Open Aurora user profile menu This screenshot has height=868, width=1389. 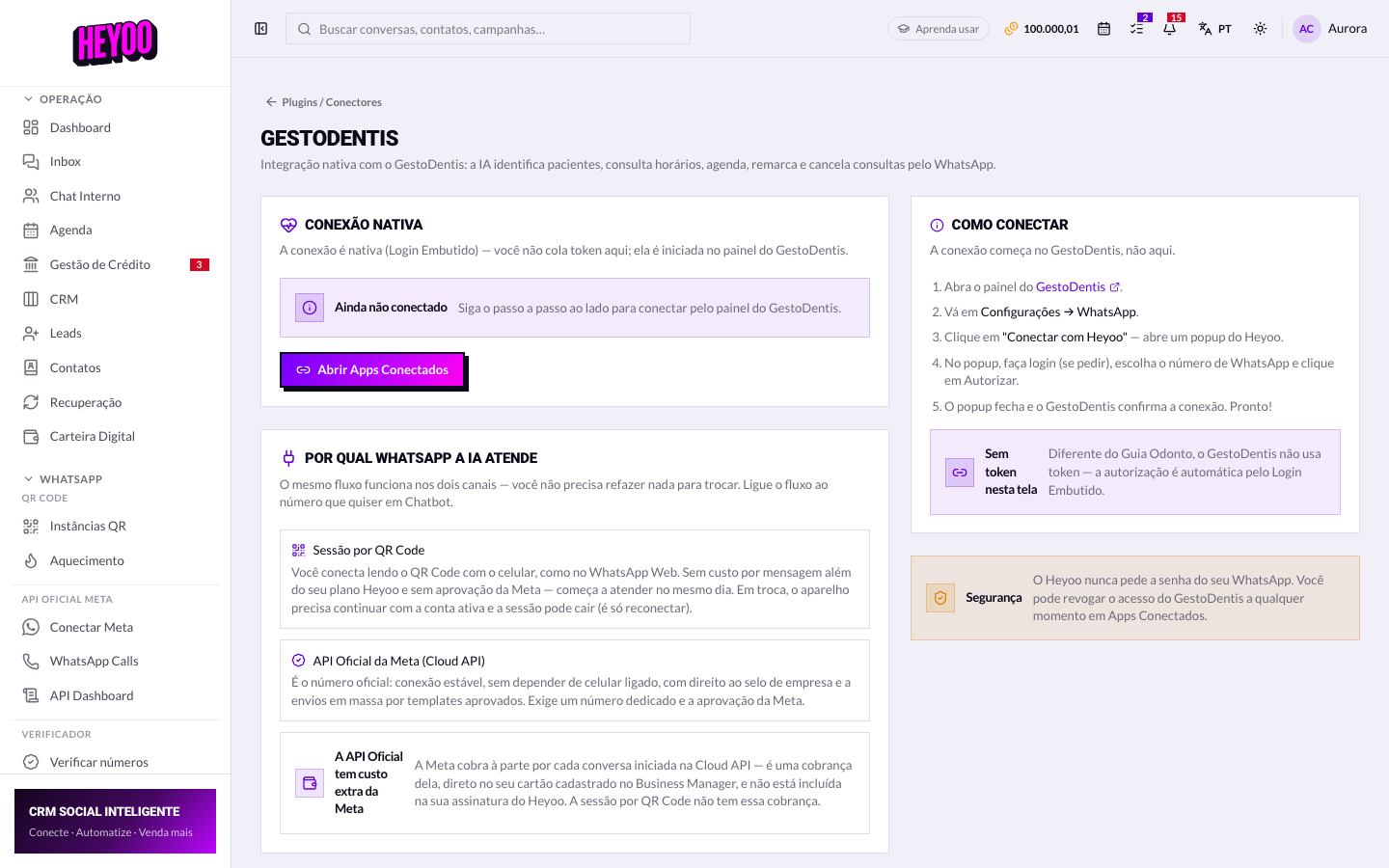tap(1330, 29)
